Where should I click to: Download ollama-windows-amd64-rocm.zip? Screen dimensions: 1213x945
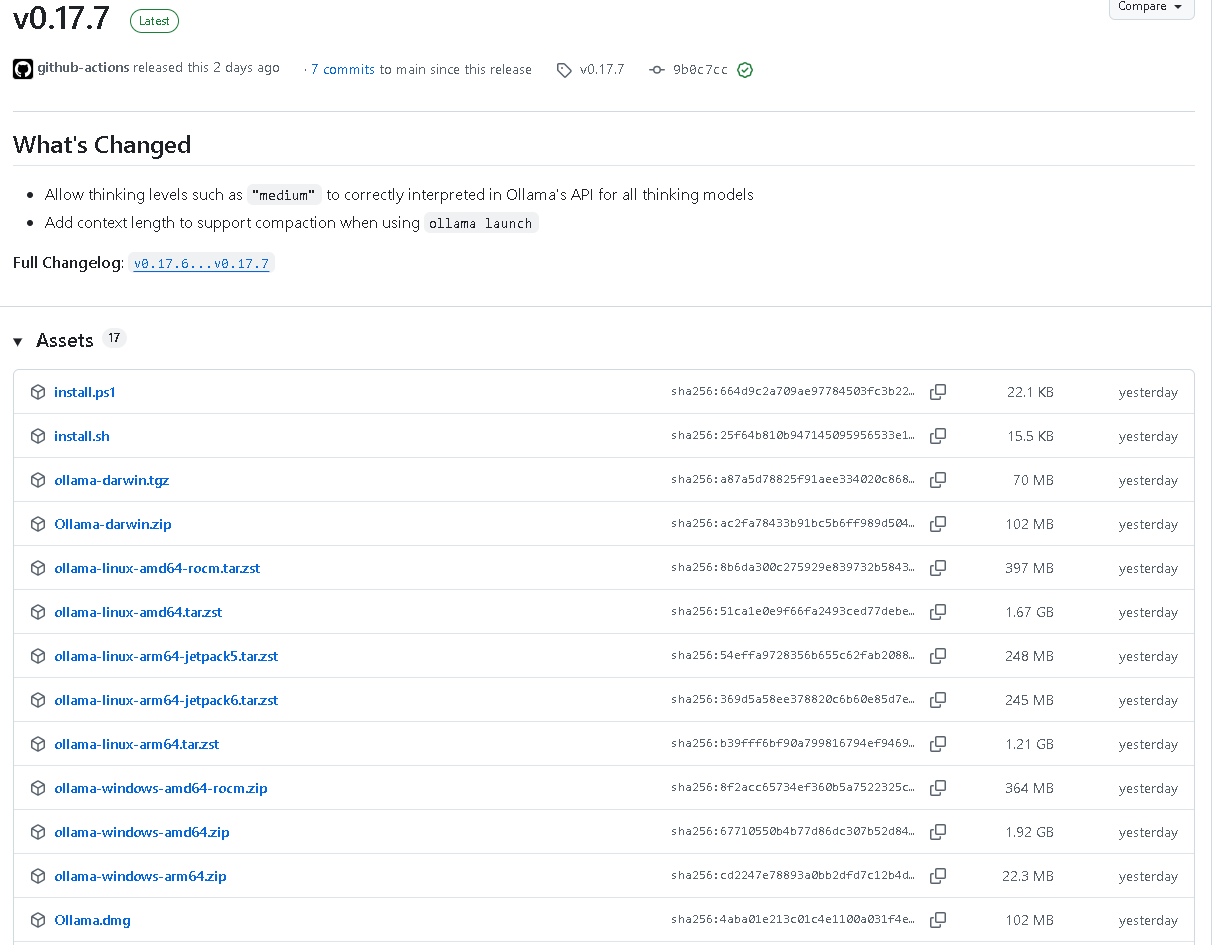click(161, 788)
